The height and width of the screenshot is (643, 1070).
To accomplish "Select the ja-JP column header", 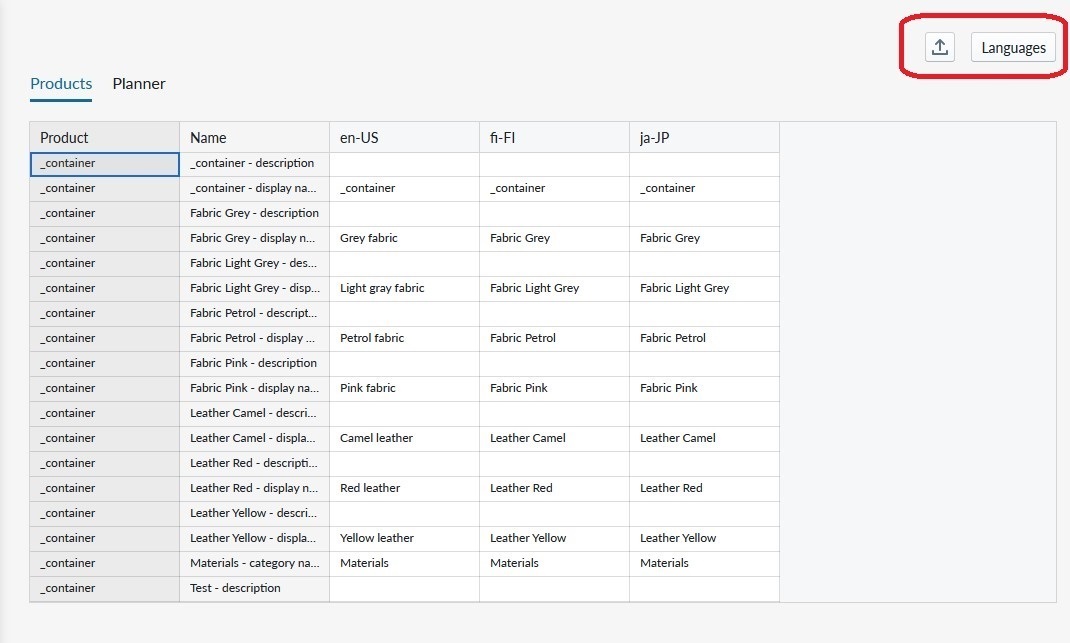I will point(704,137).
